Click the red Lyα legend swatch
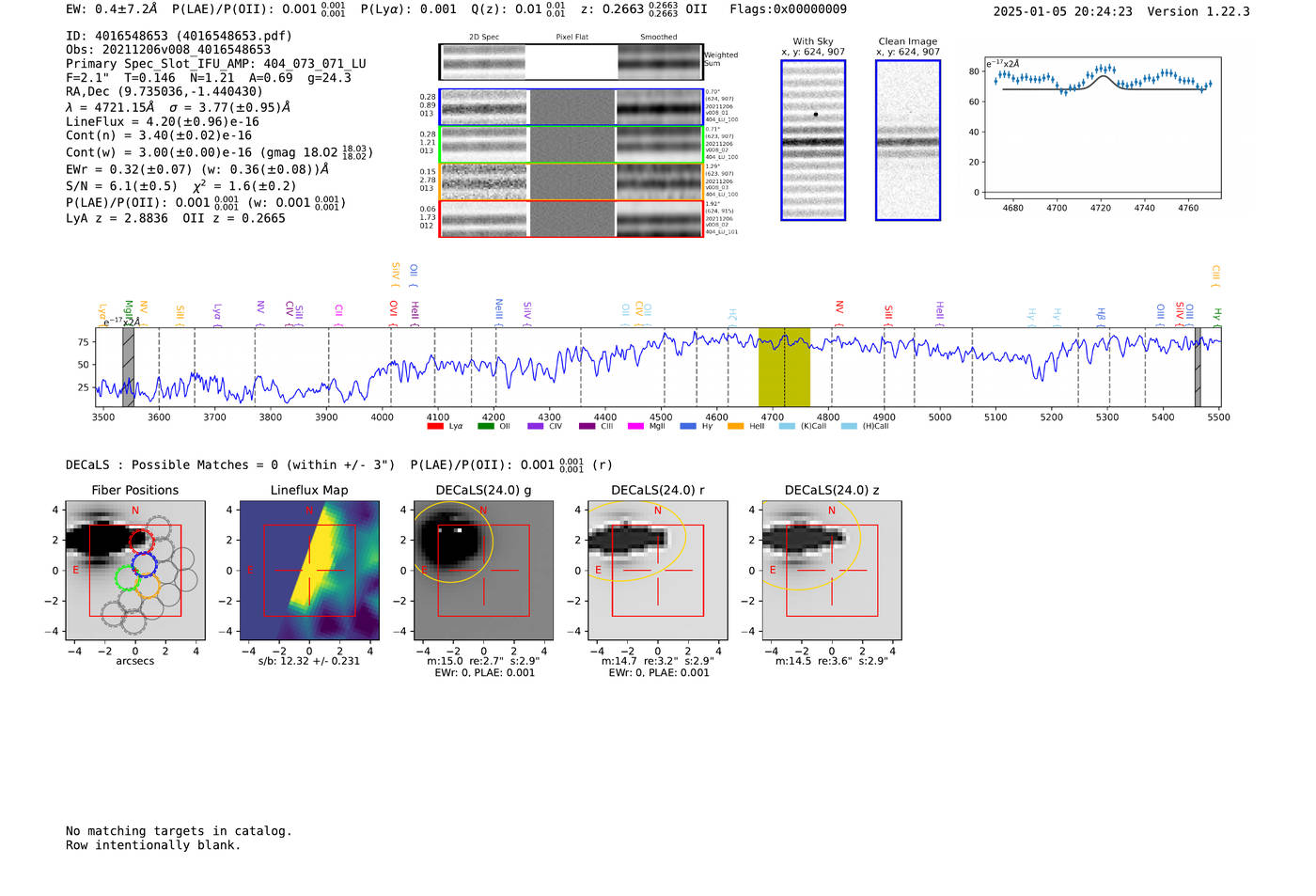The height and width of the screenshot is (896, 1316). coord(435,426)
